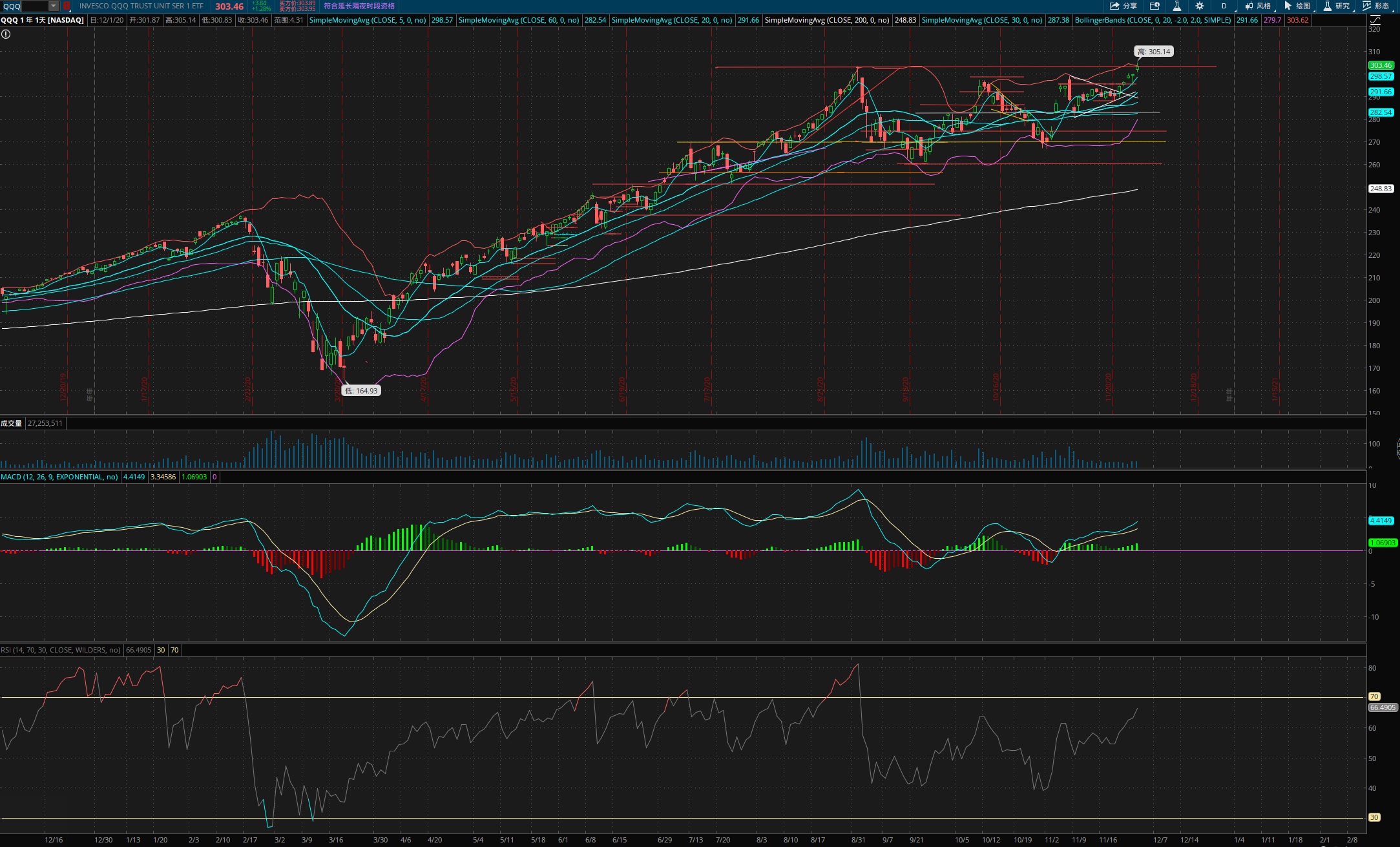Viewport: 1400px width, 847px height.
Task: Click the green 1.06903 MACD axis tag
Action: tap(1383, 543)
